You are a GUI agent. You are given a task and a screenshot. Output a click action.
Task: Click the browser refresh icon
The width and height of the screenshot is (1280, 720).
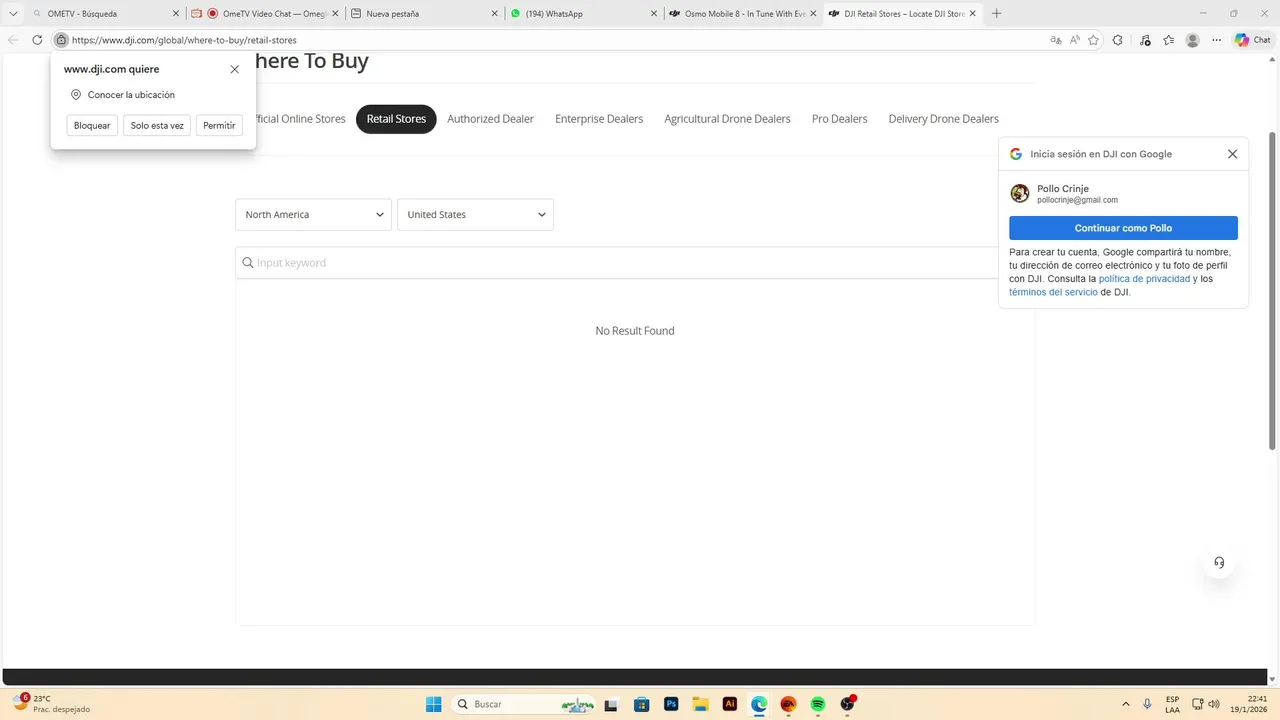[x=37, y=40]
